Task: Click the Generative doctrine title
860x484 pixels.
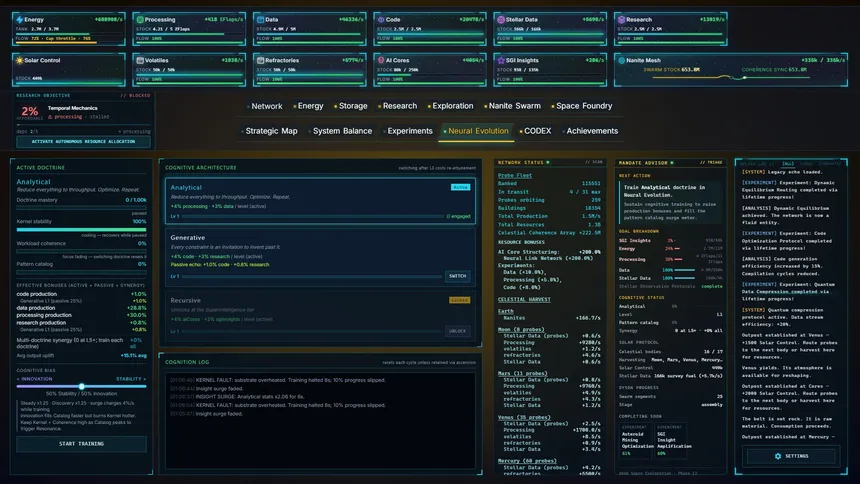Action: (x=188, y=238)
